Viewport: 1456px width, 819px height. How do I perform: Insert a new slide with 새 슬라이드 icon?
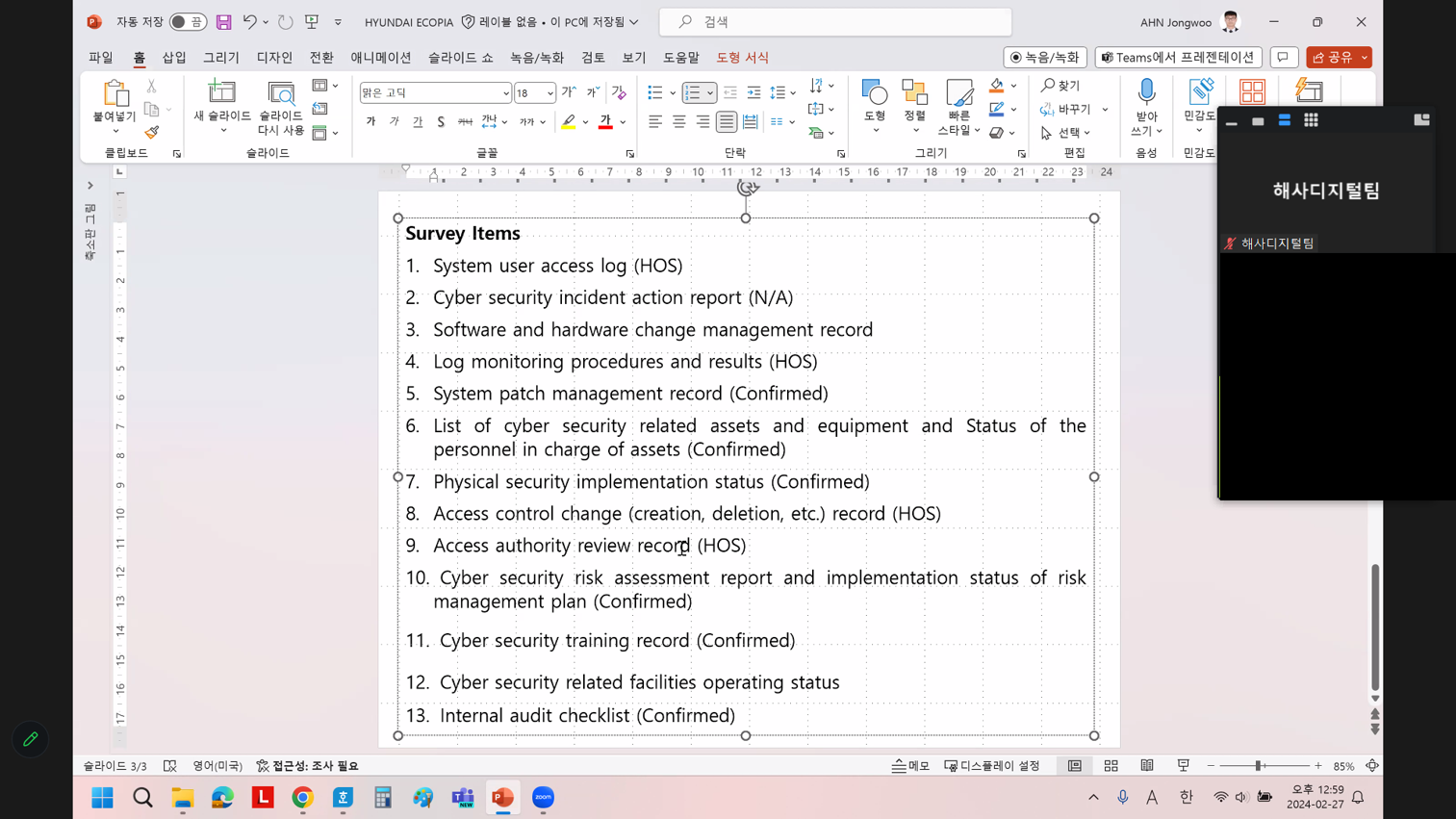(x=221, y=93)
